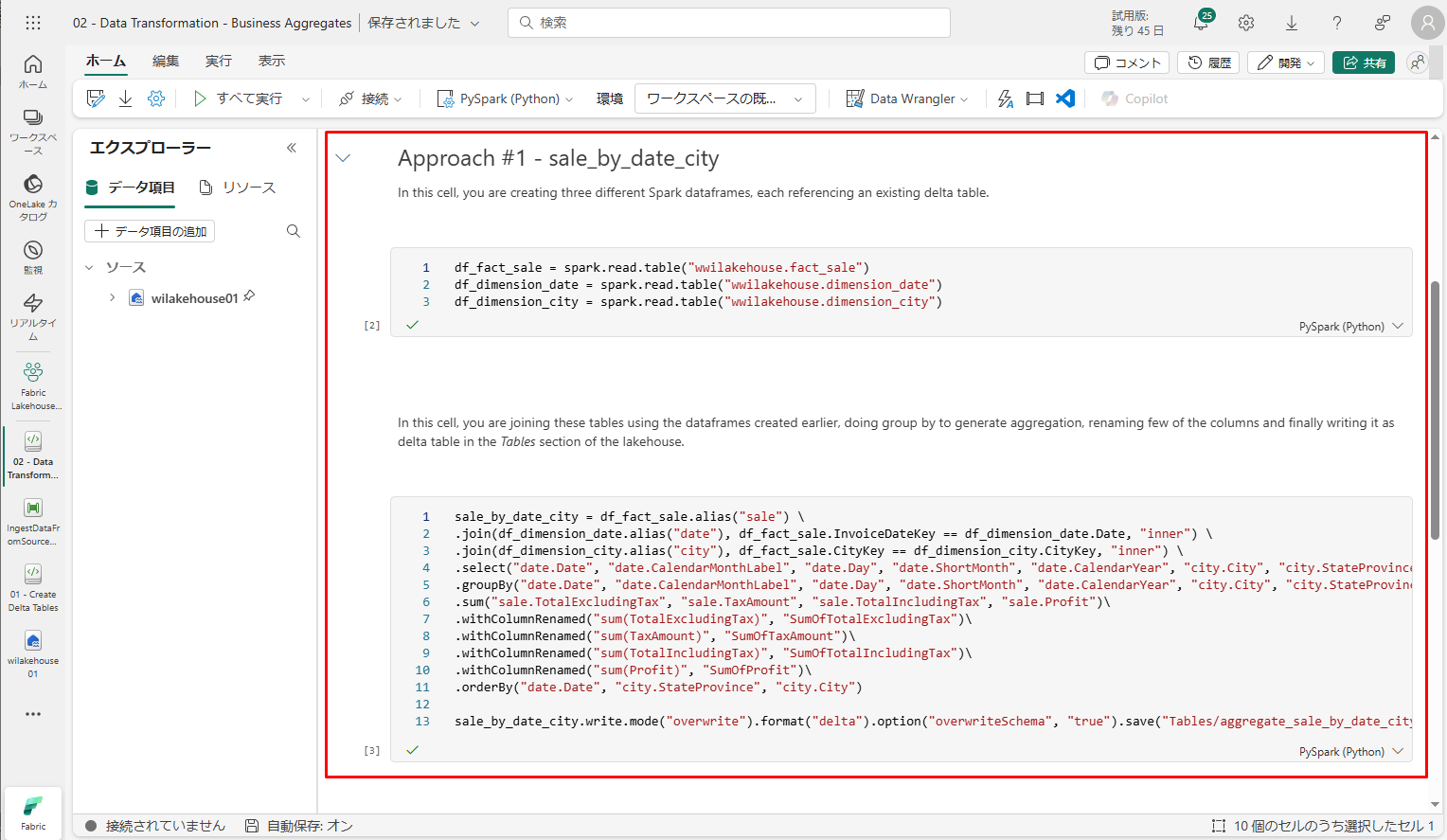Open OneLake catalog in left sidebar
Screen dimensions: 1447x840
click(x=33, y=197)
